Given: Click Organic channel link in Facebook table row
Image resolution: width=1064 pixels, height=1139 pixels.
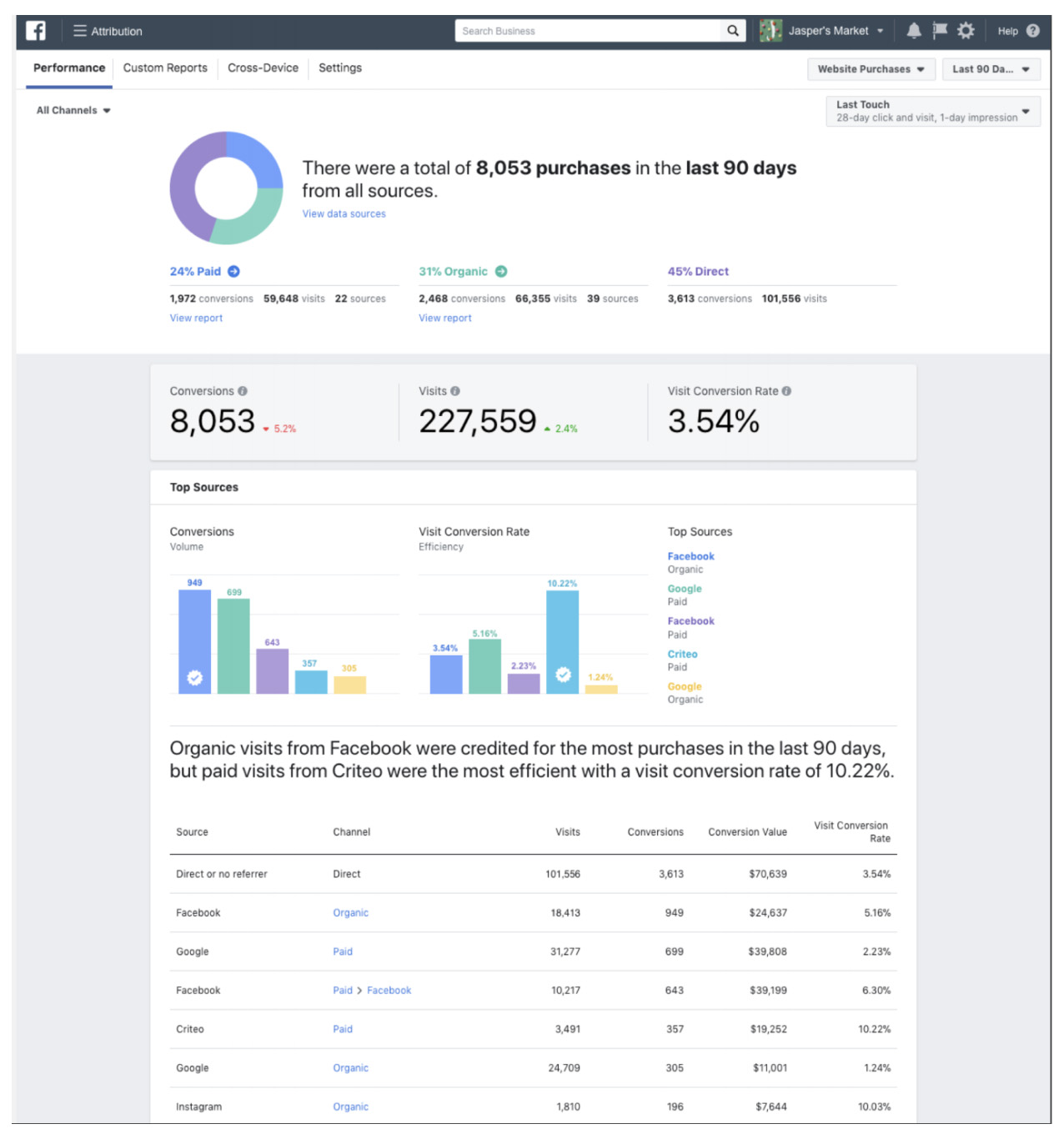Looking at the screenshot, I should click(x=350, y=913).
